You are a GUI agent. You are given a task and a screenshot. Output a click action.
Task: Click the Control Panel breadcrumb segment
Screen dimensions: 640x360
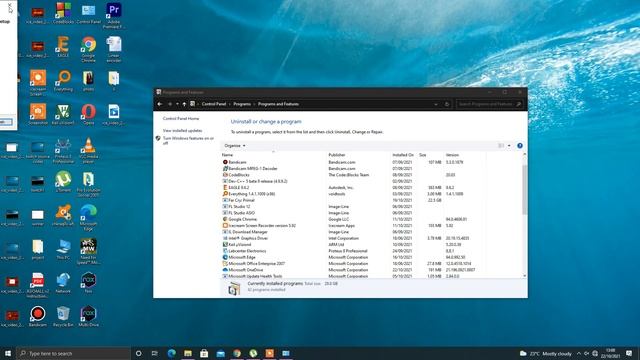coord(213,104)
